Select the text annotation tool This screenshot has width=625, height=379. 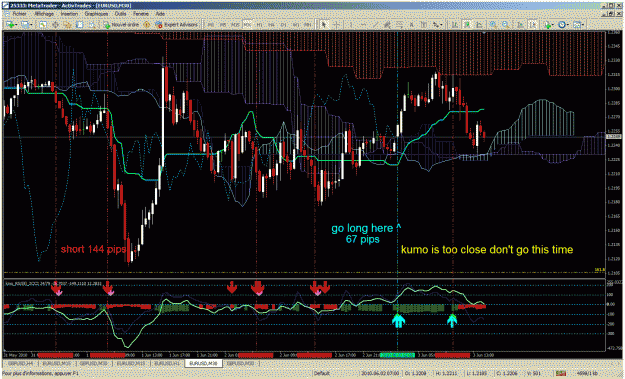(x=411, y=25)
